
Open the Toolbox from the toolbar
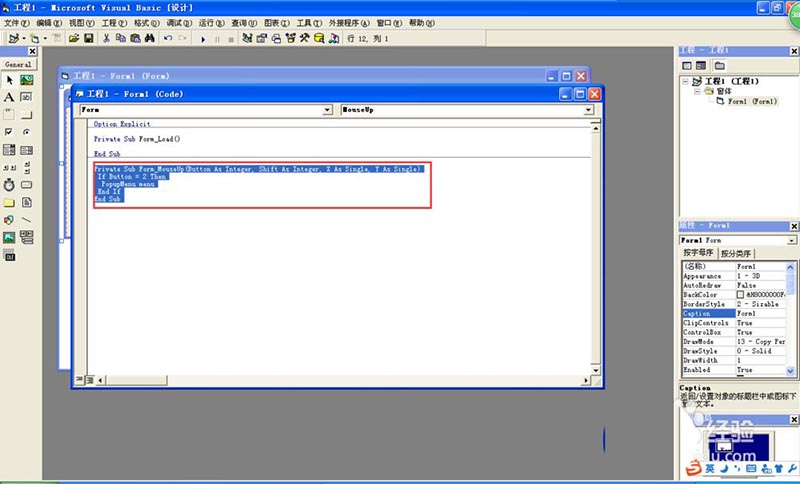coord(305,38)
